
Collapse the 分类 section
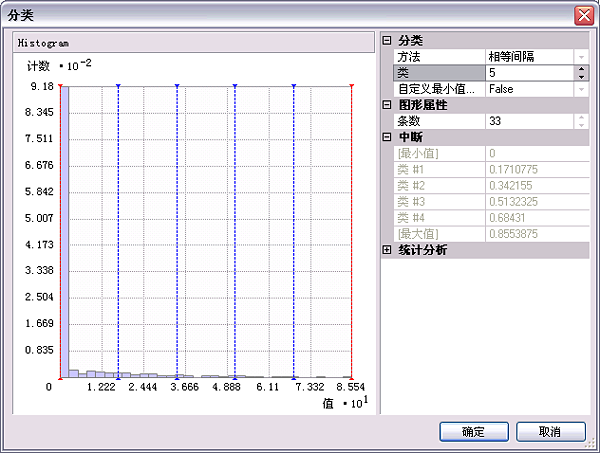(x=387, y=41)
